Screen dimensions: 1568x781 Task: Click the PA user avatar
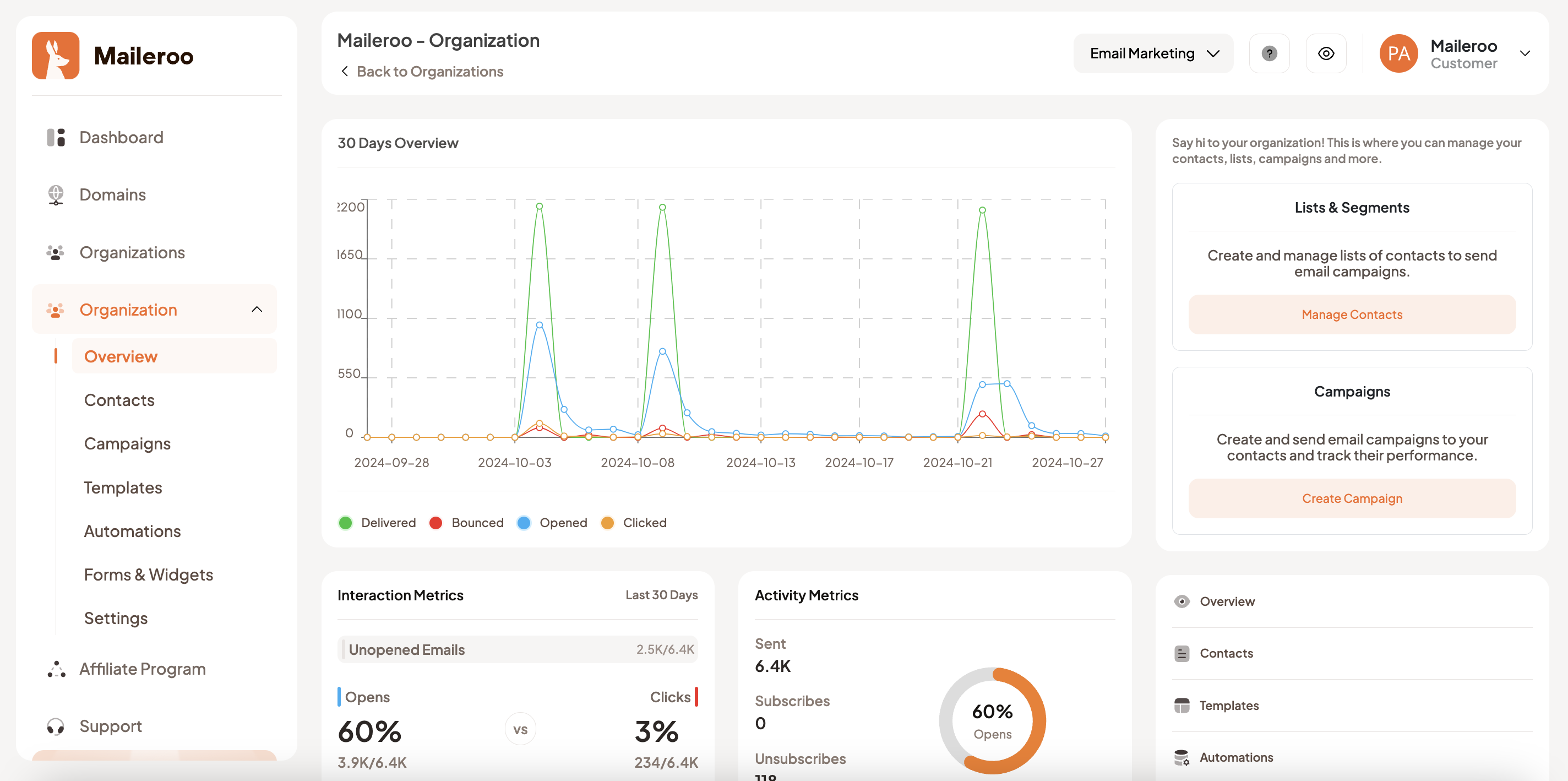1398,53
